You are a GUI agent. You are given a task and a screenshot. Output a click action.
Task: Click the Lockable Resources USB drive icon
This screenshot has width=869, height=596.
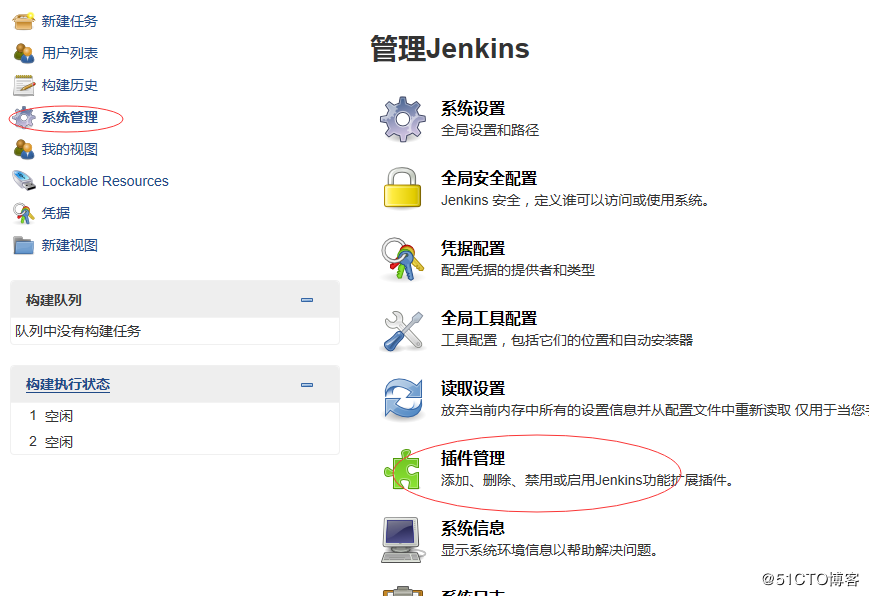point(24,181)
